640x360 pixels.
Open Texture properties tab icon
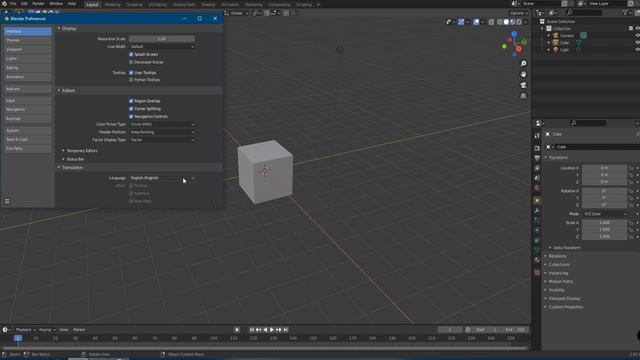coord(537,272)
